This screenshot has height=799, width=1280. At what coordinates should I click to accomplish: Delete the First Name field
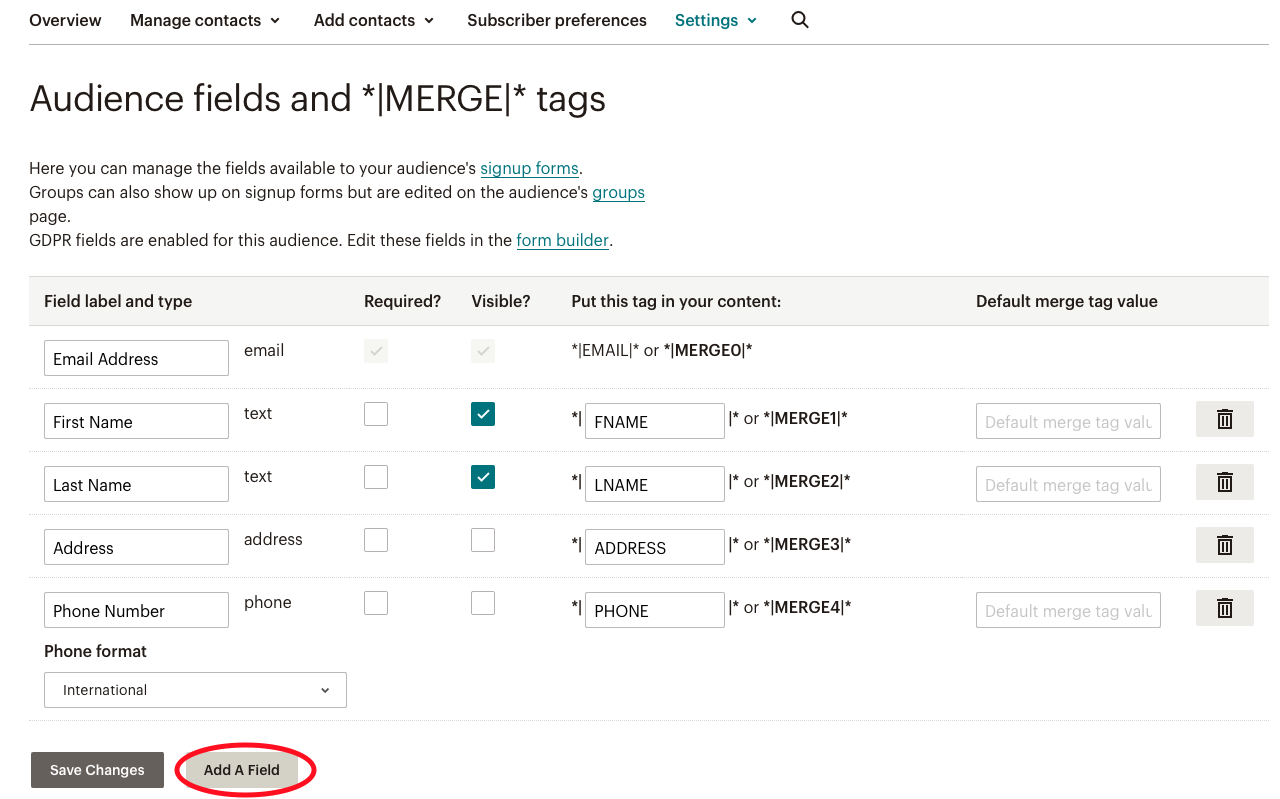[1224, 420]
